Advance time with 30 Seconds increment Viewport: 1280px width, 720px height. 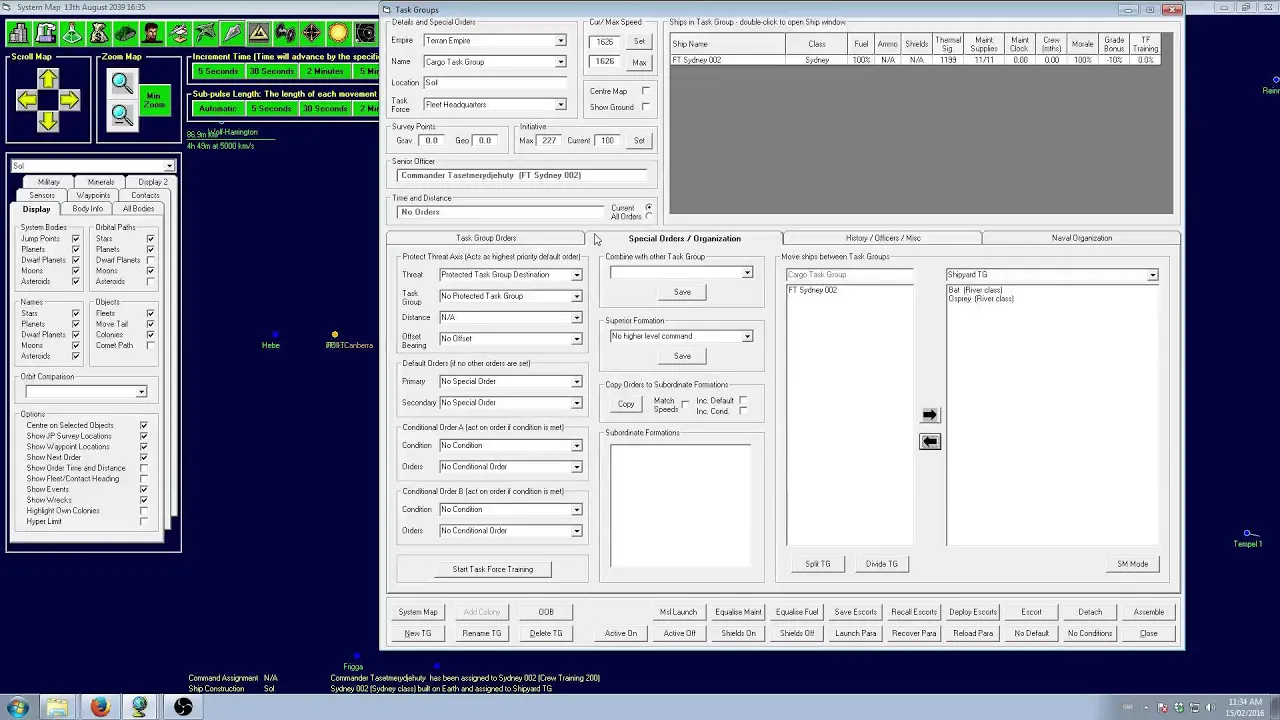point(271,72)
